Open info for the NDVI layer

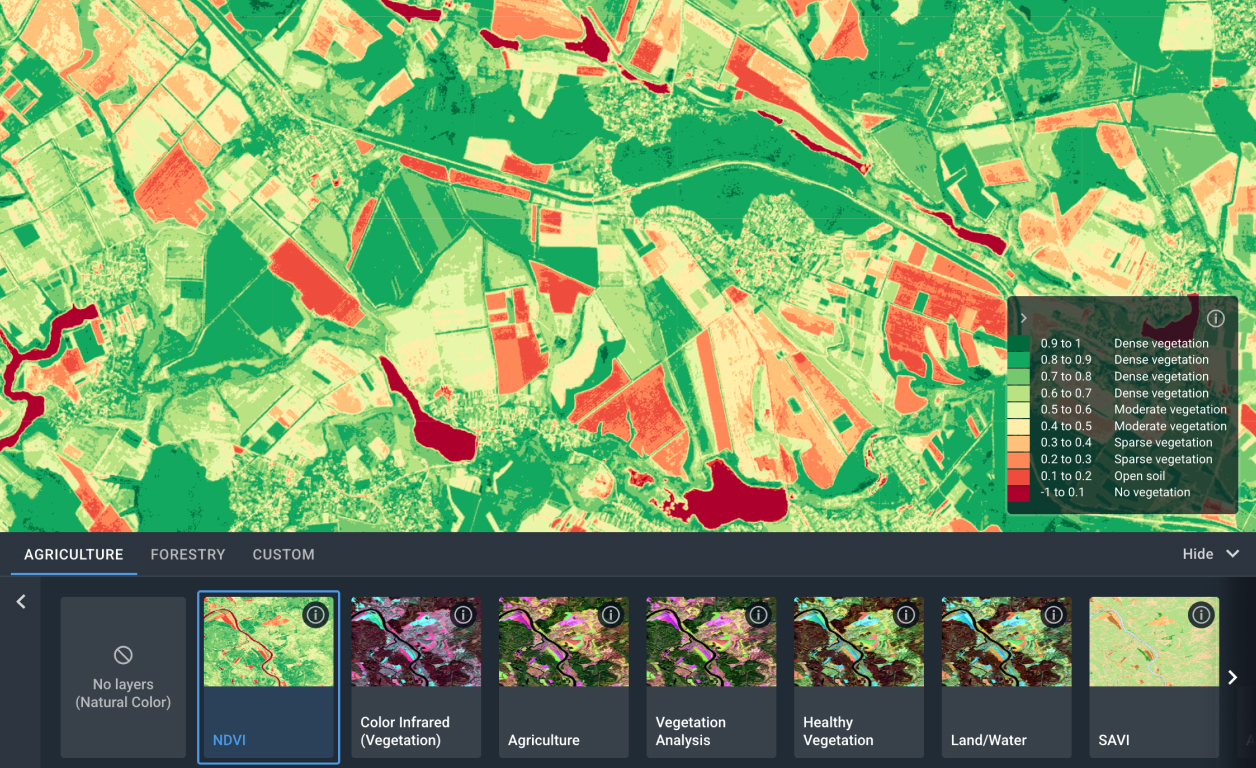(315, 614)
